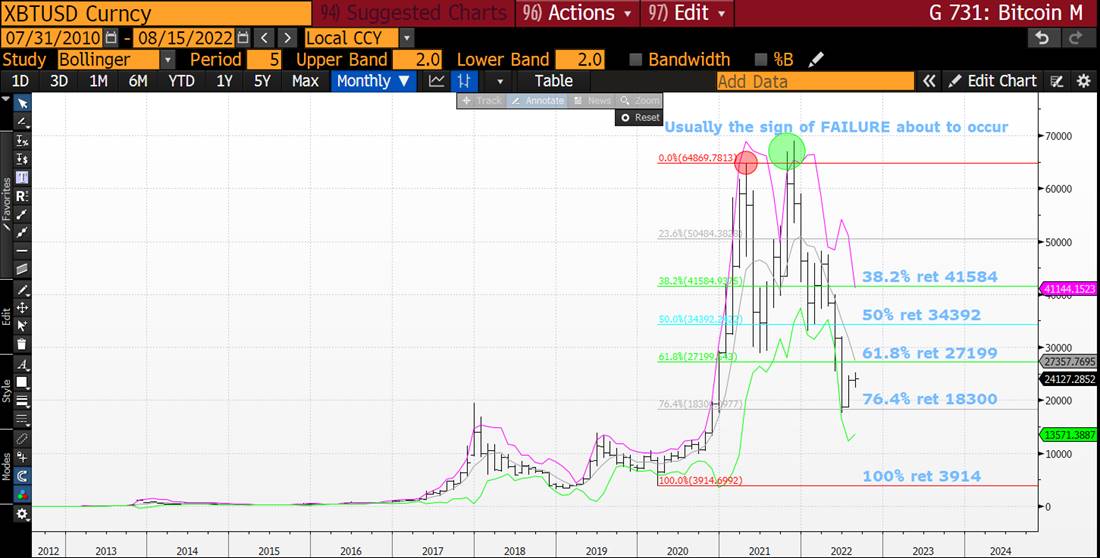
Task: Select the eraser mode tool
Action: tap(22, 439)
